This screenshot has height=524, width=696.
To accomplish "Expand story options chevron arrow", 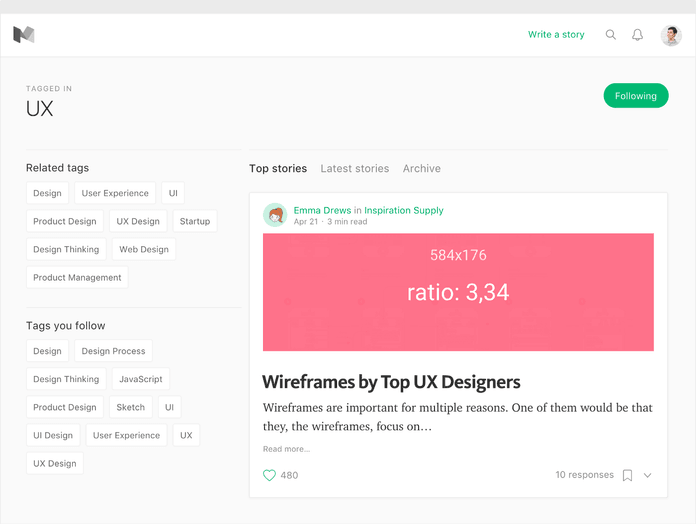I will pos(647,476).
